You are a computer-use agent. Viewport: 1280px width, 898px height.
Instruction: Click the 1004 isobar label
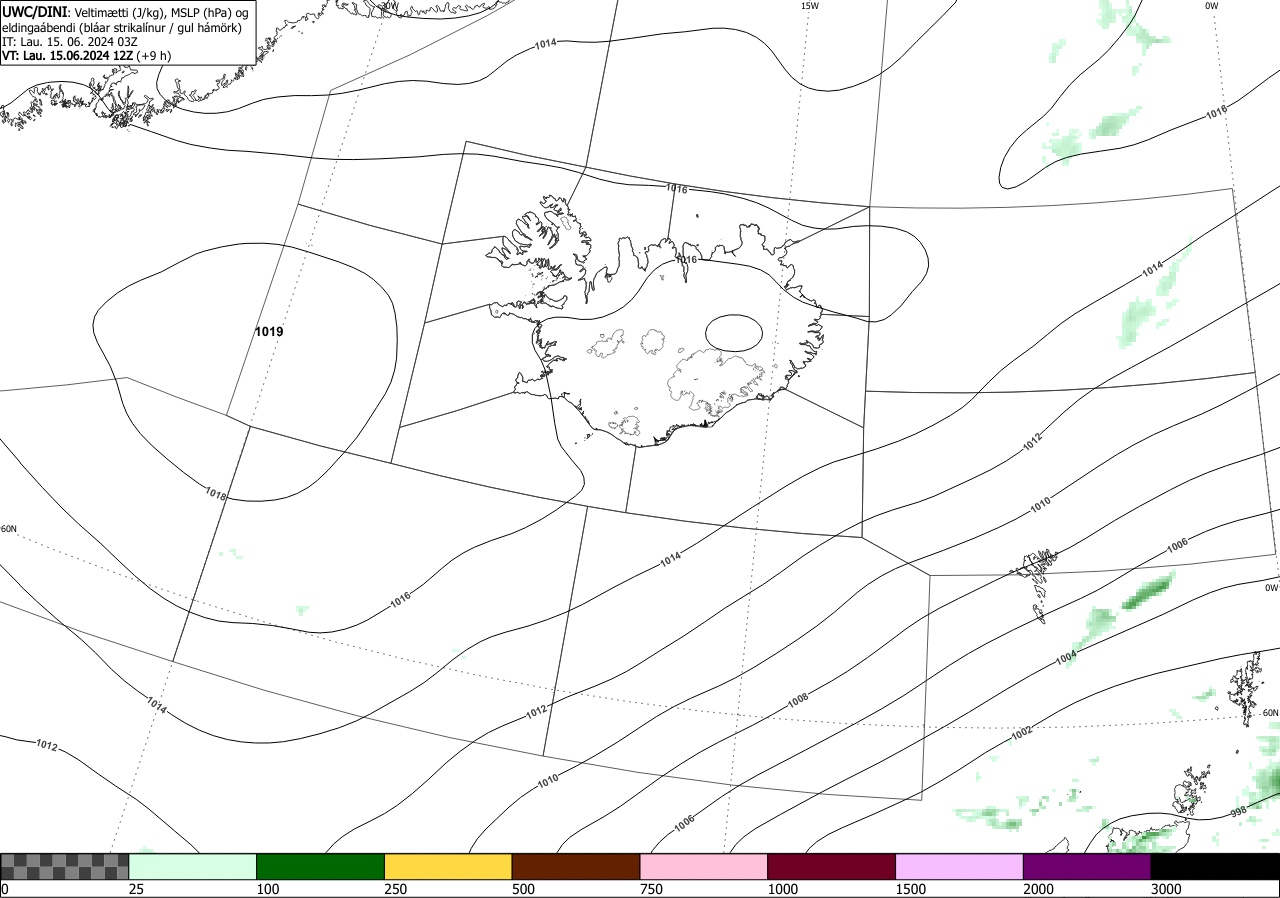tap(1066, 658)
